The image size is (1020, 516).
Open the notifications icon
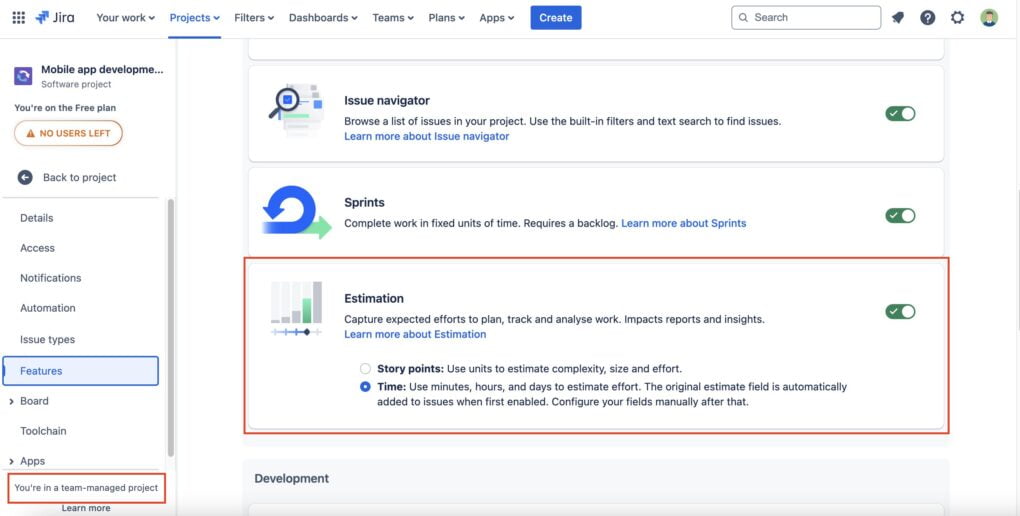pyautogui.click(x=898, y=18)
